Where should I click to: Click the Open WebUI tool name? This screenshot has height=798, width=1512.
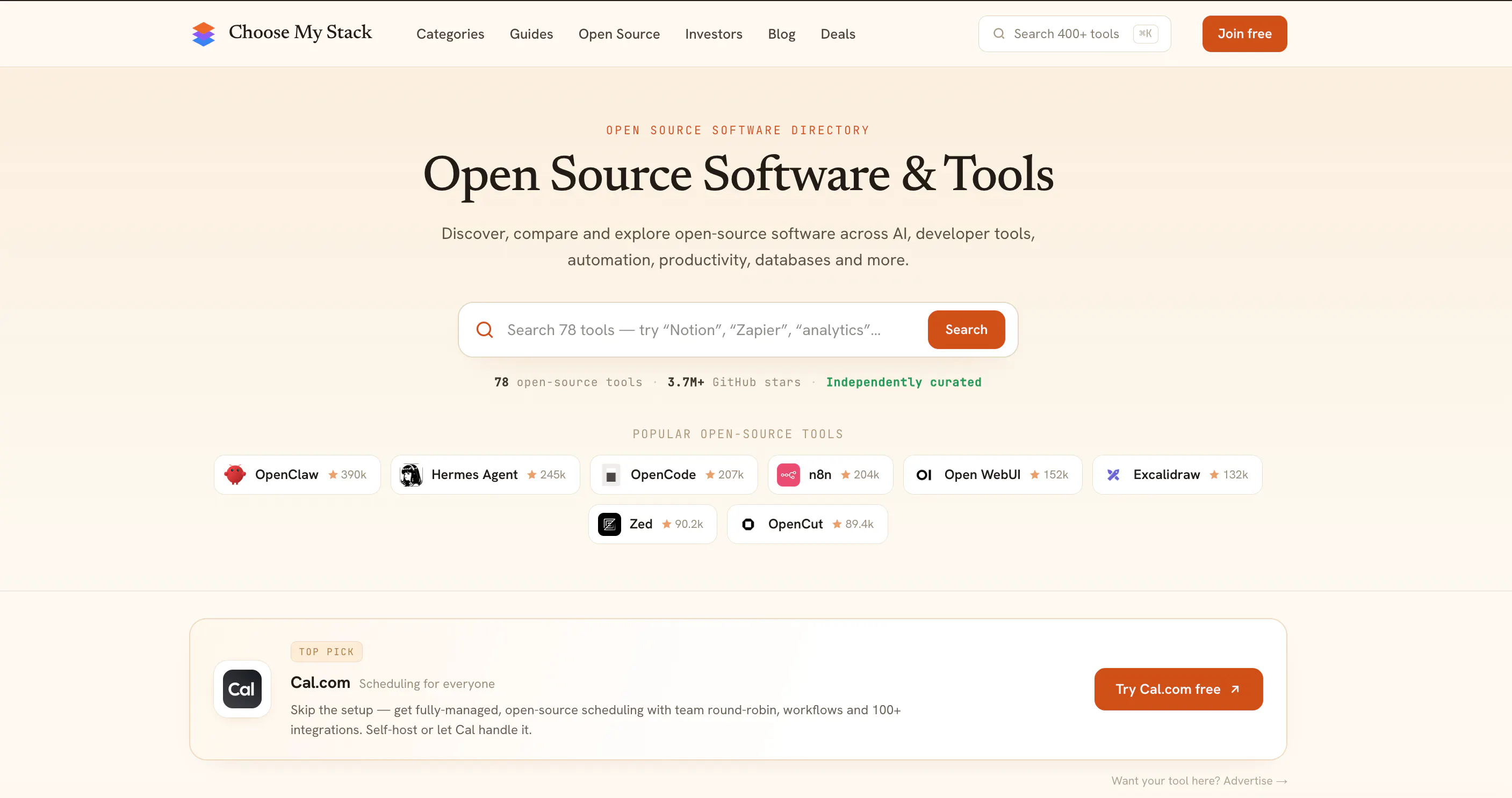(983, 475)
